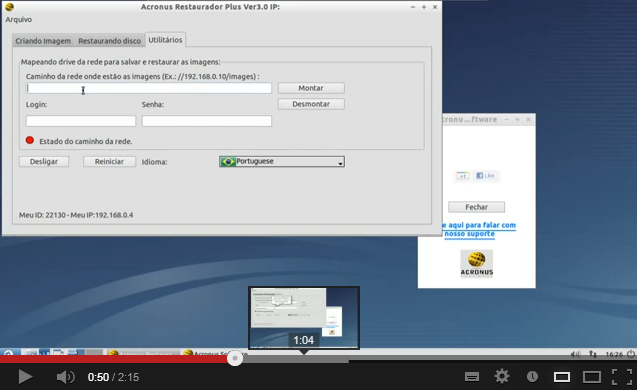Mute the video volume speaker icon
637x390 pixels.
point(65,377)
